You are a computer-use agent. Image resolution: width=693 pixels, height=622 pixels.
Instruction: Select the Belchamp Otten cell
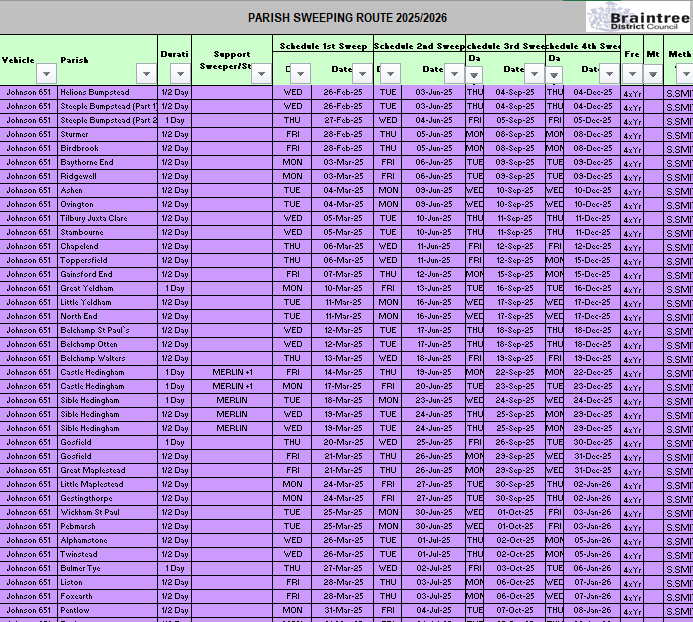tap(107, 344)
